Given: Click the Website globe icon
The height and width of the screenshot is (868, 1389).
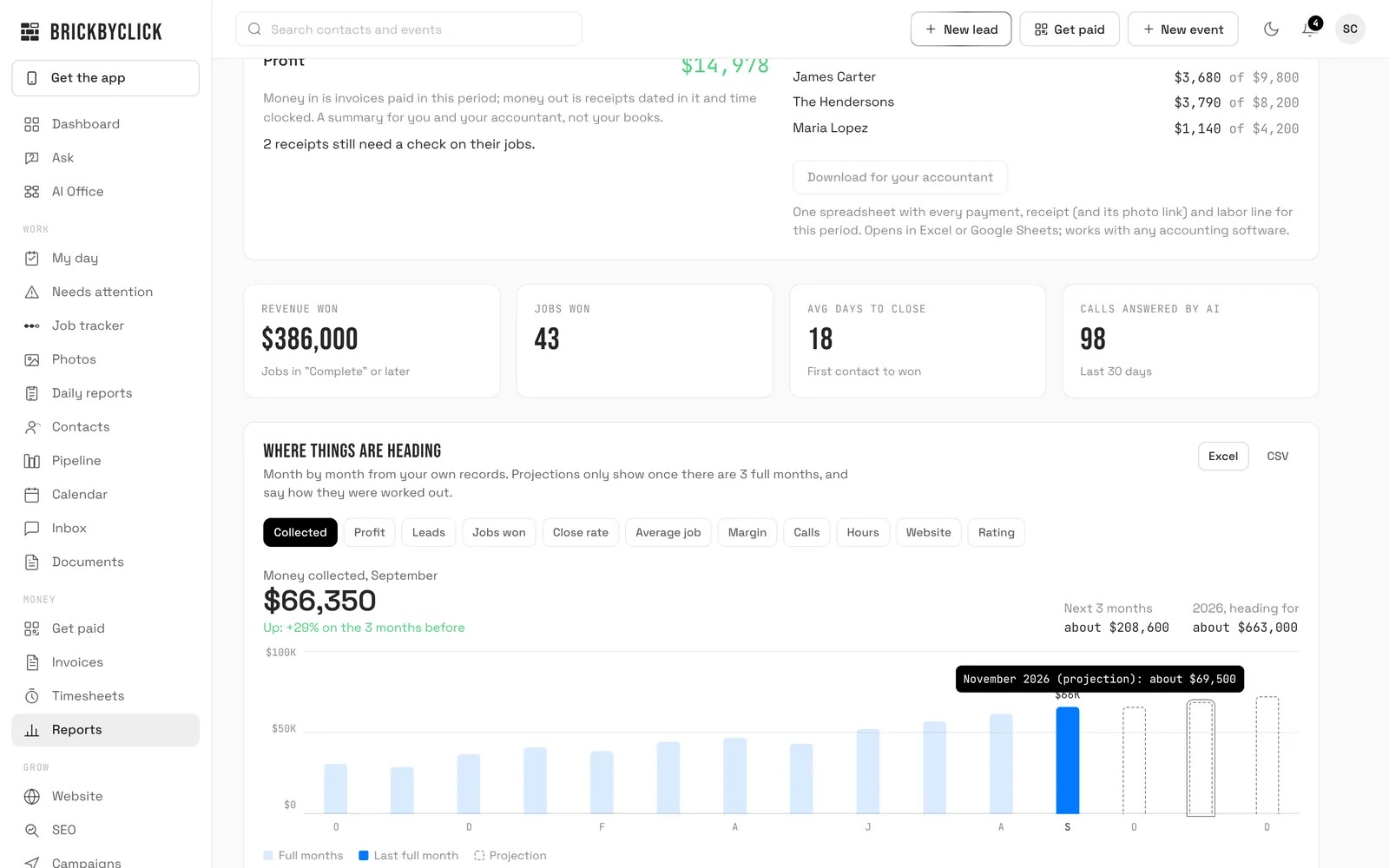Looking at the screenshot, I should (x=32, y=797).
